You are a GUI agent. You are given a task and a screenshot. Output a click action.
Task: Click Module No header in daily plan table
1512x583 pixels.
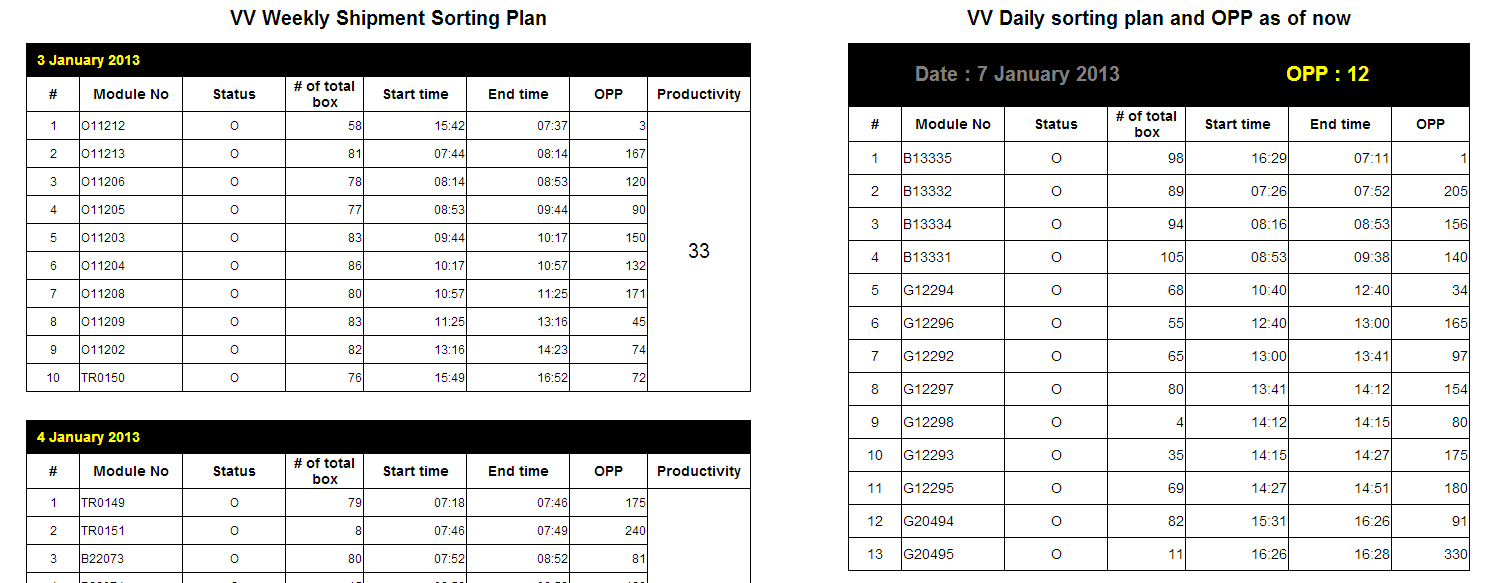(953, 124)
